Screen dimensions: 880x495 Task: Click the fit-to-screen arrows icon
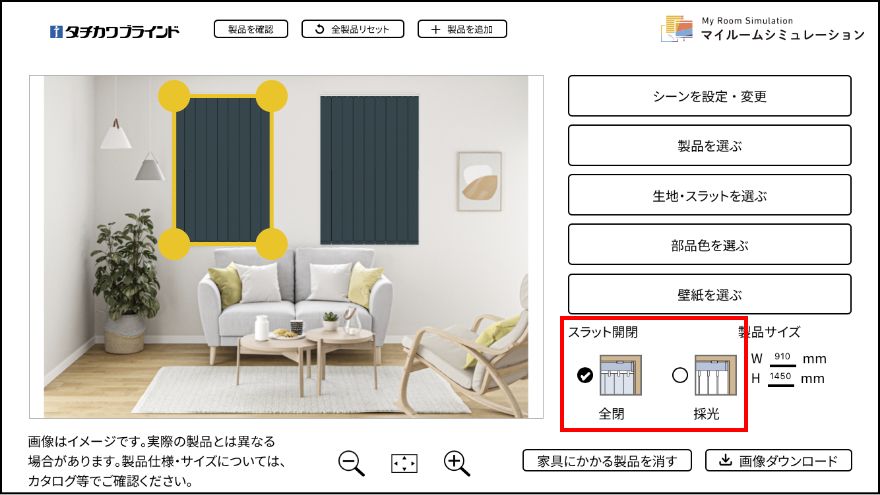(404, 464)
